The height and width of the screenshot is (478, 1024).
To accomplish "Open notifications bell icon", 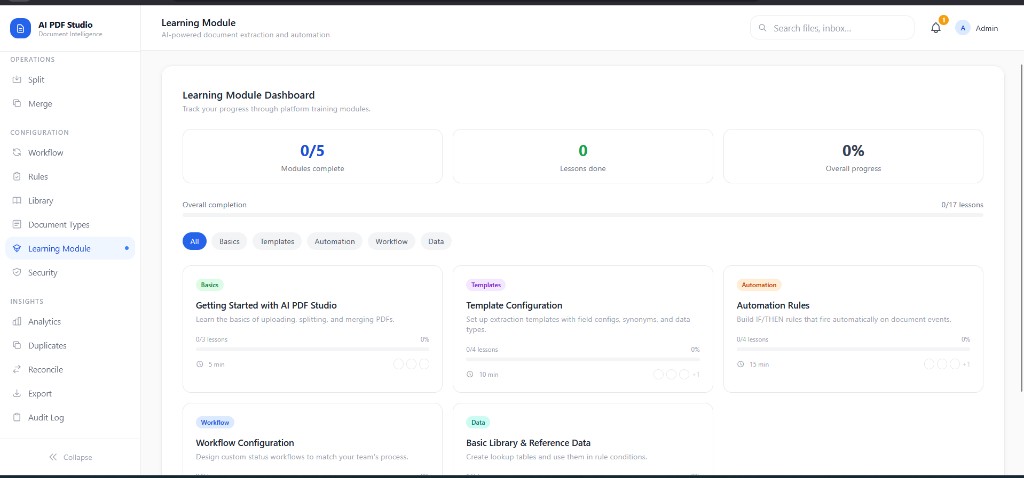I will (x=935, y=29).
